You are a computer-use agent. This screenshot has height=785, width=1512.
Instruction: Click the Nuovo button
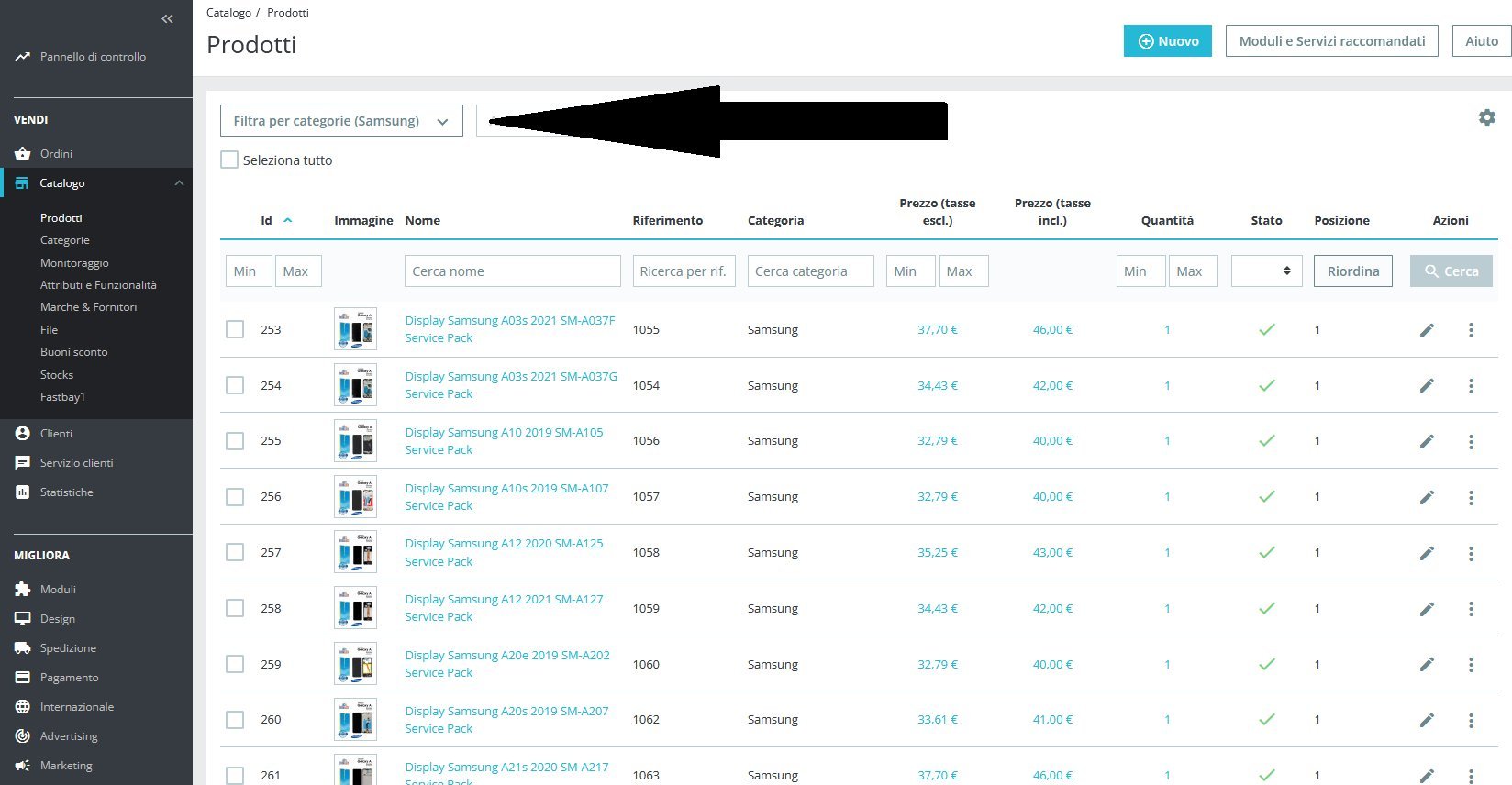tap(1168, 41)
